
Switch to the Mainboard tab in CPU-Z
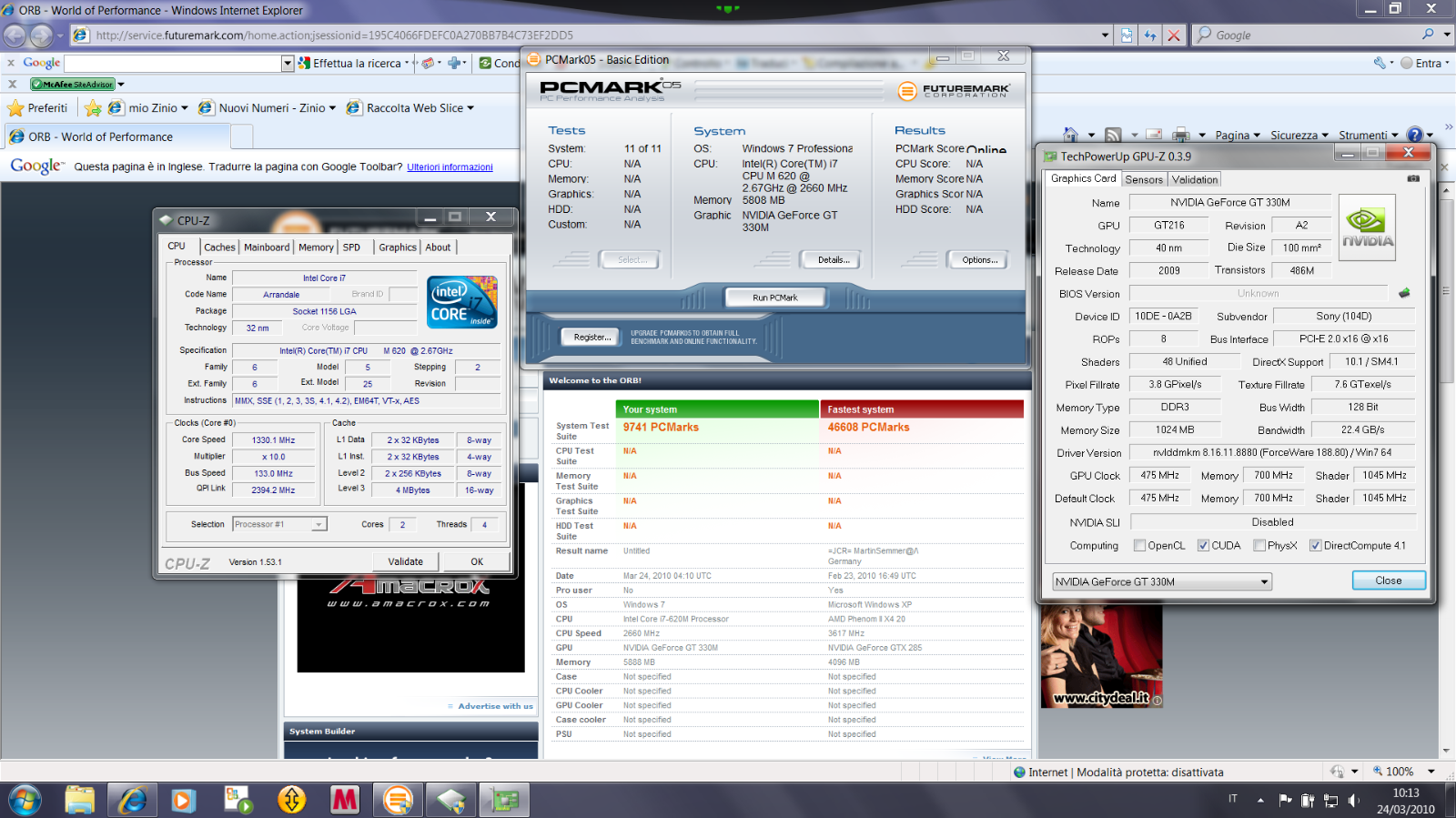[x=267, y=247]
